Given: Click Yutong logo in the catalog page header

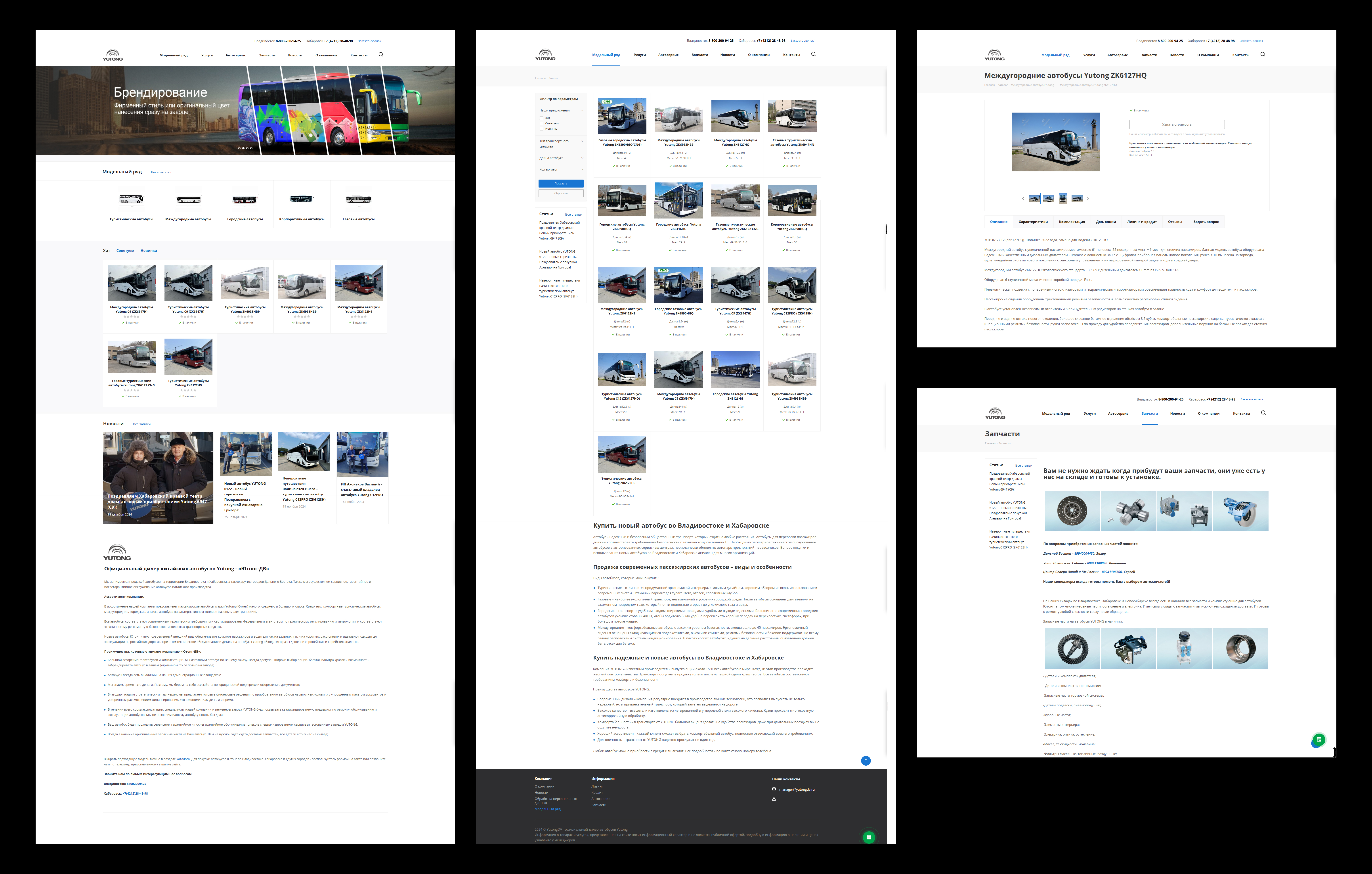Looking at the screenshot, I should [x=545, y=55].
